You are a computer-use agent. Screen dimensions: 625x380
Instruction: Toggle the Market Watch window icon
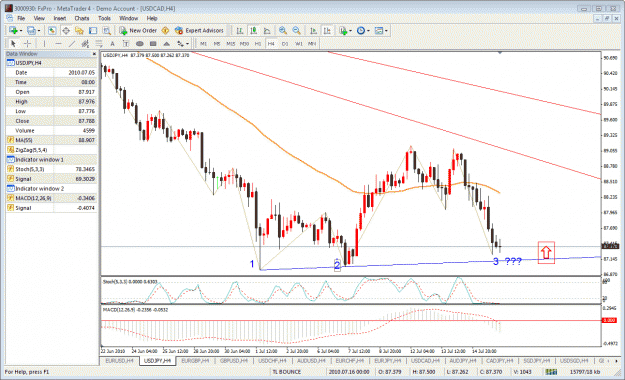[52, 30]
